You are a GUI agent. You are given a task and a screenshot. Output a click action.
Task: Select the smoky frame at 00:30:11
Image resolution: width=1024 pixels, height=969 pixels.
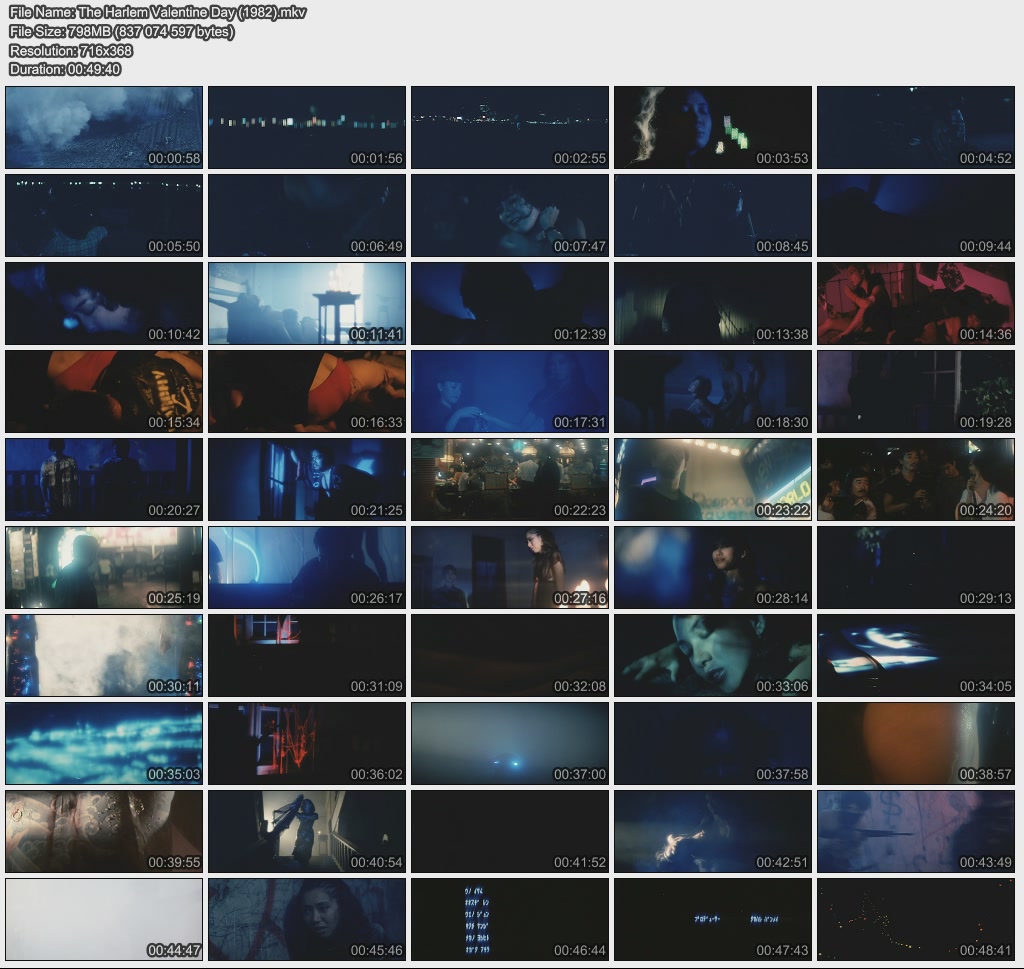tap(104, 656)
